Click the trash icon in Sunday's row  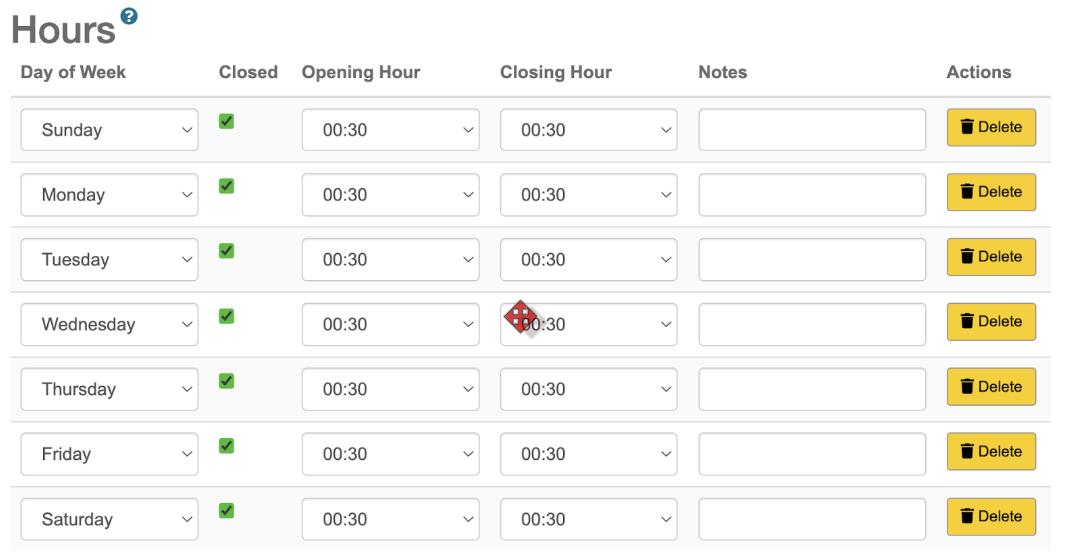(966, 127)
